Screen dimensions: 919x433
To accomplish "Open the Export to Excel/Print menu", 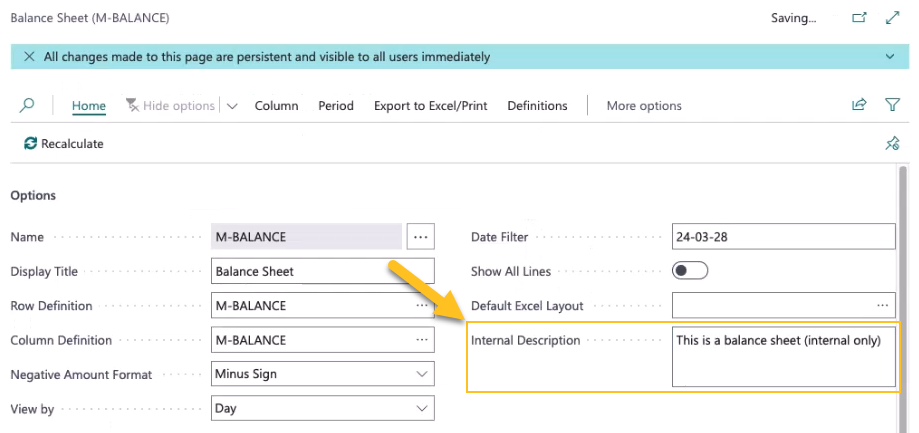I will click(430, 106).
